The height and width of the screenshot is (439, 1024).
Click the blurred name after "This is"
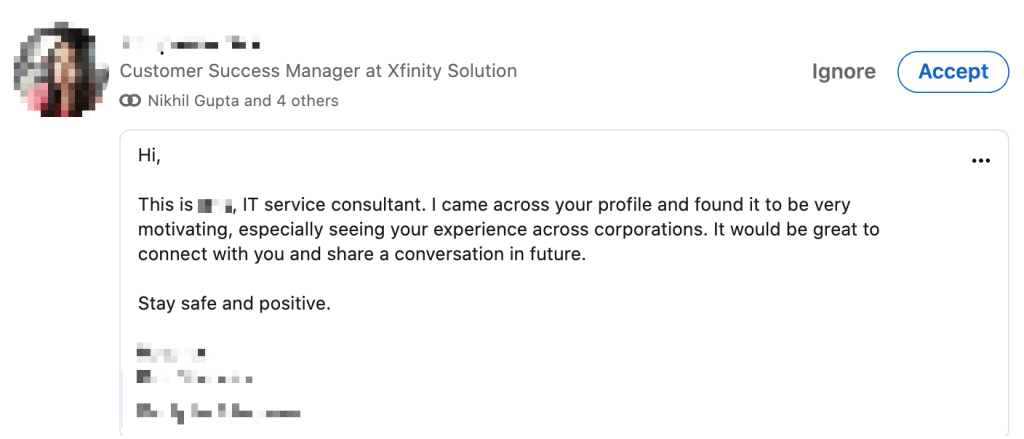(216, 206)
